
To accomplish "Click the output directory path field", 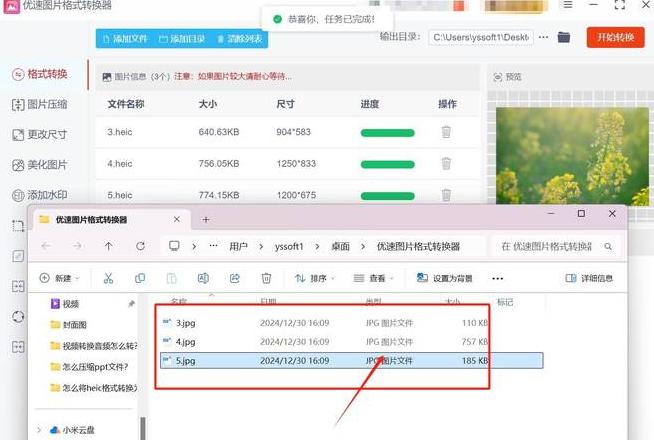I will pyautogui.click(x=481, y=37).
